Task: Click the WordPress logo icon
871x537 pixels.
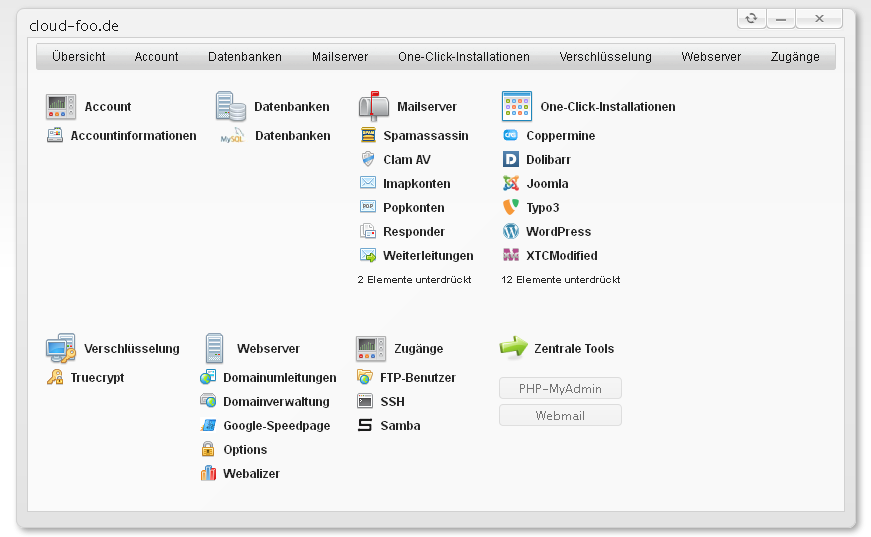Action: (x=510, y=231)
